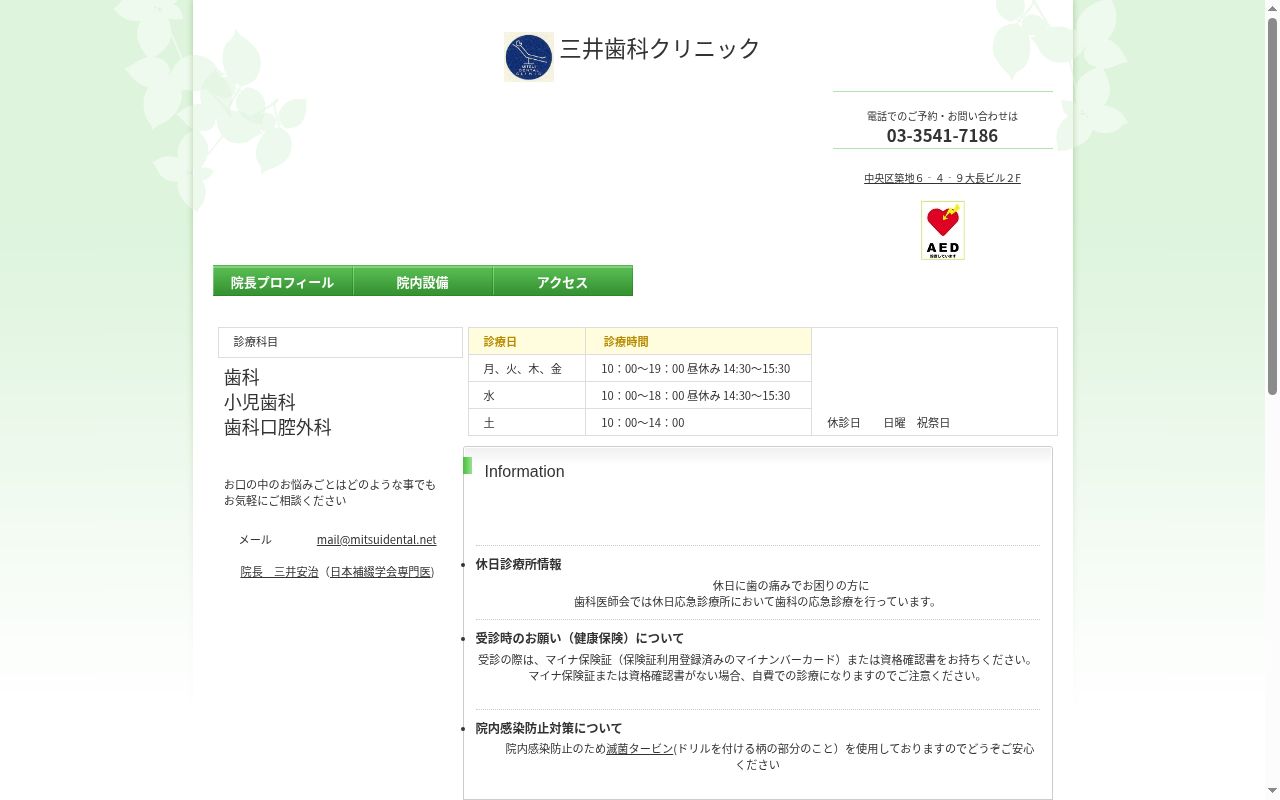
Task: Click the 10：00〜14：00 hours cell
Action: click(x=698, y=422)
